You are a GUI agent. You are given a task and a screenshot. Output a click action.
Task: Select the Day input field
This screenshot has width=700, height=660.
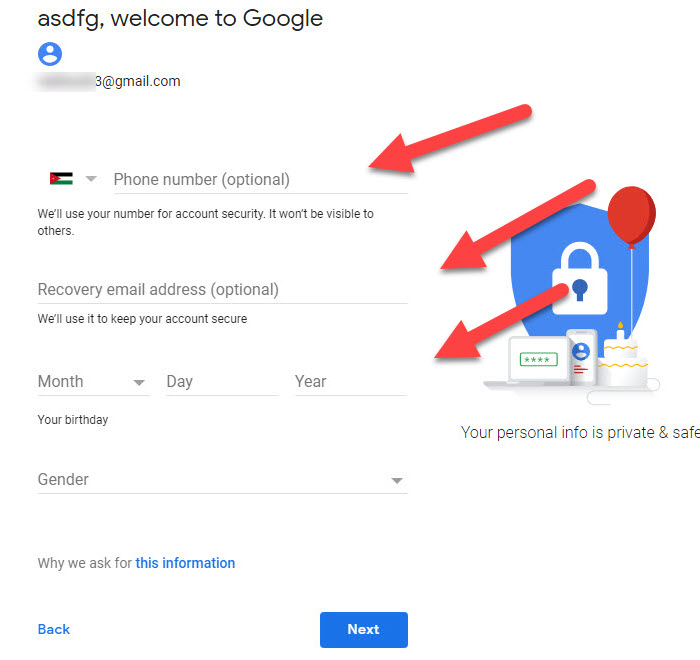coord(221,382)
